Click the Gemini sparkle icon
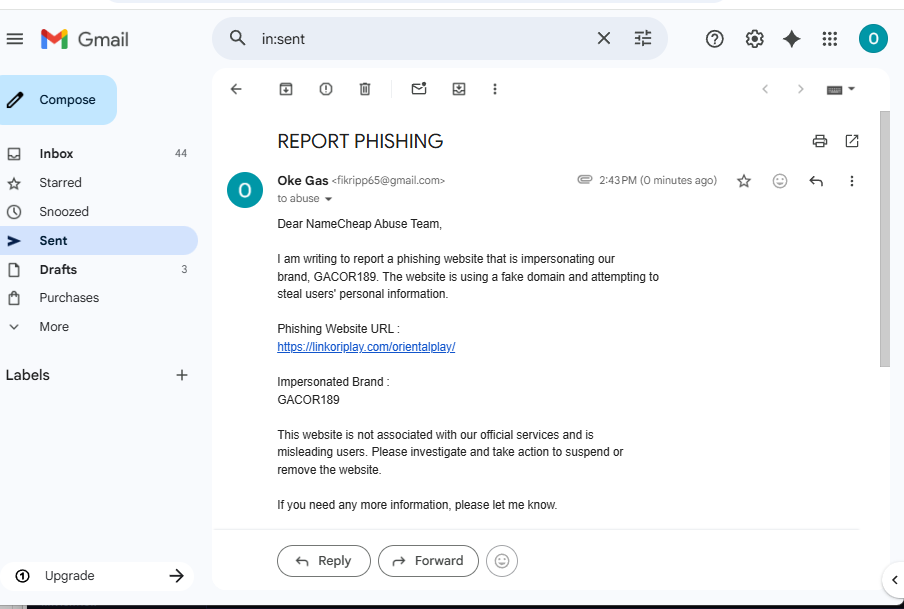 point(792,39)
